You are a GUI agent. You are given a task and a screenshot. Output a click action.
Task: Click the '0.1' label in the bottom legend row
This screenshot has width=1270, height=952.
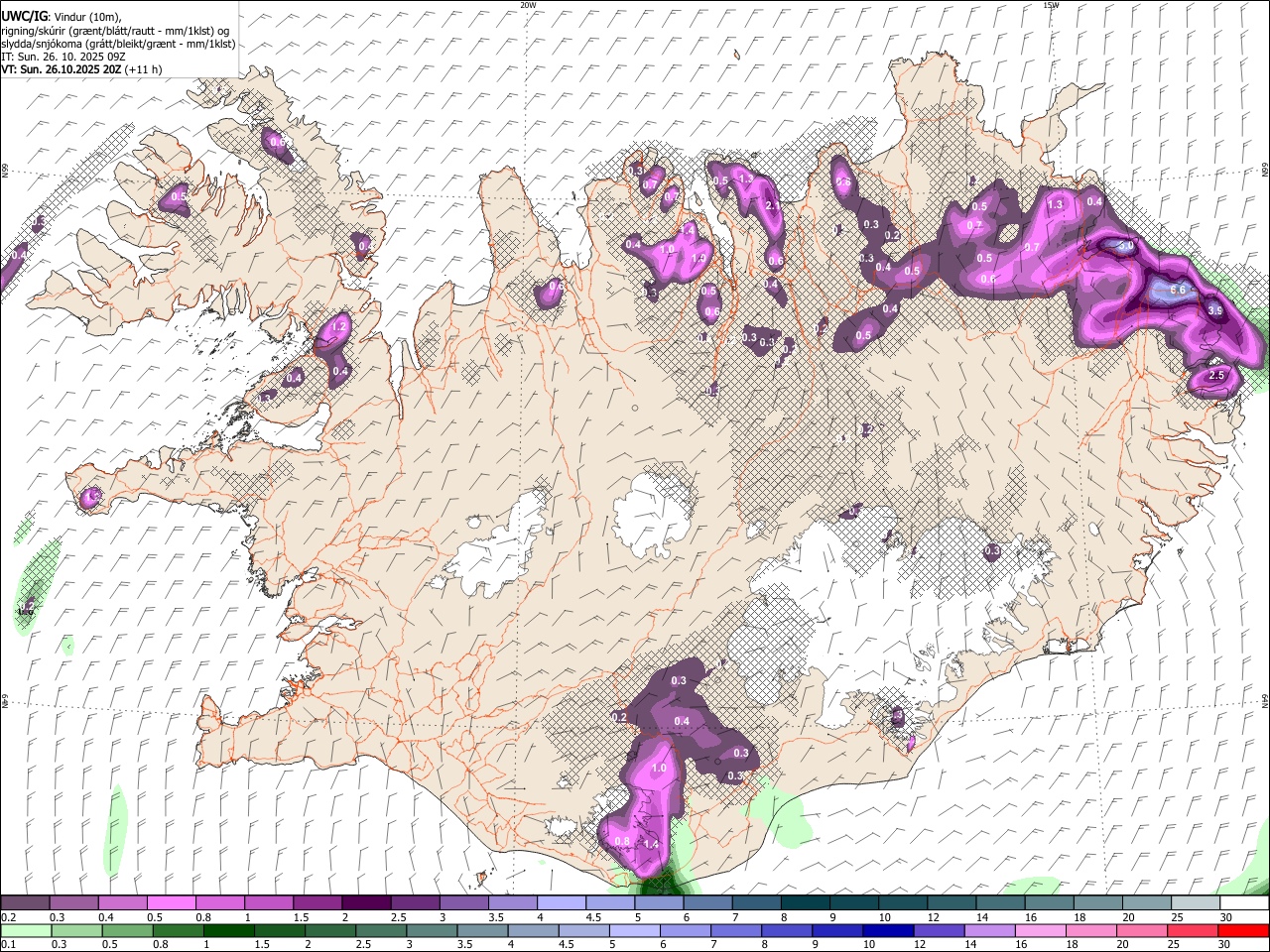(9, 944)
